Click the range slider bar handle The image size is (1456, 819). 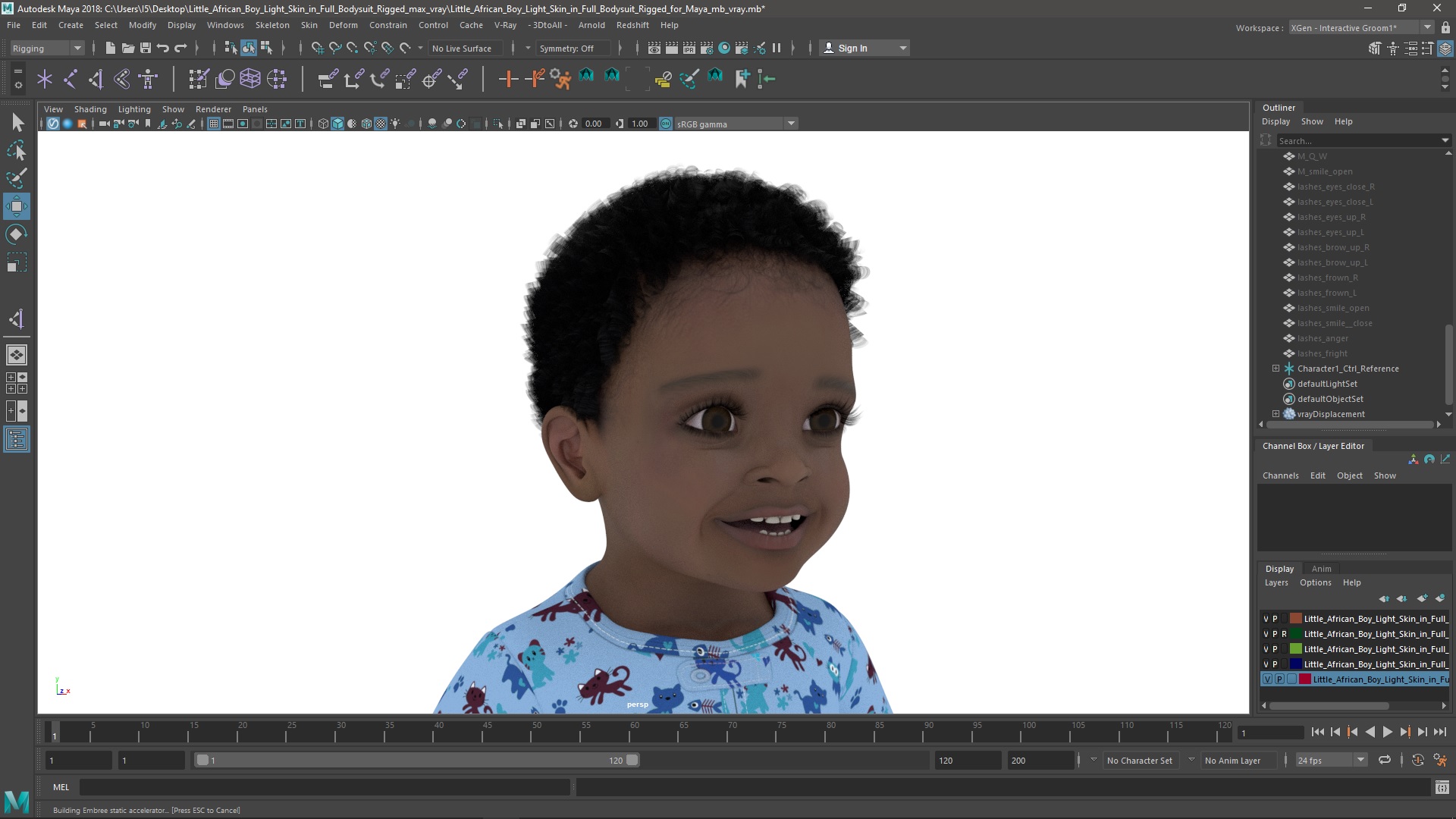(x=417, y=760)
